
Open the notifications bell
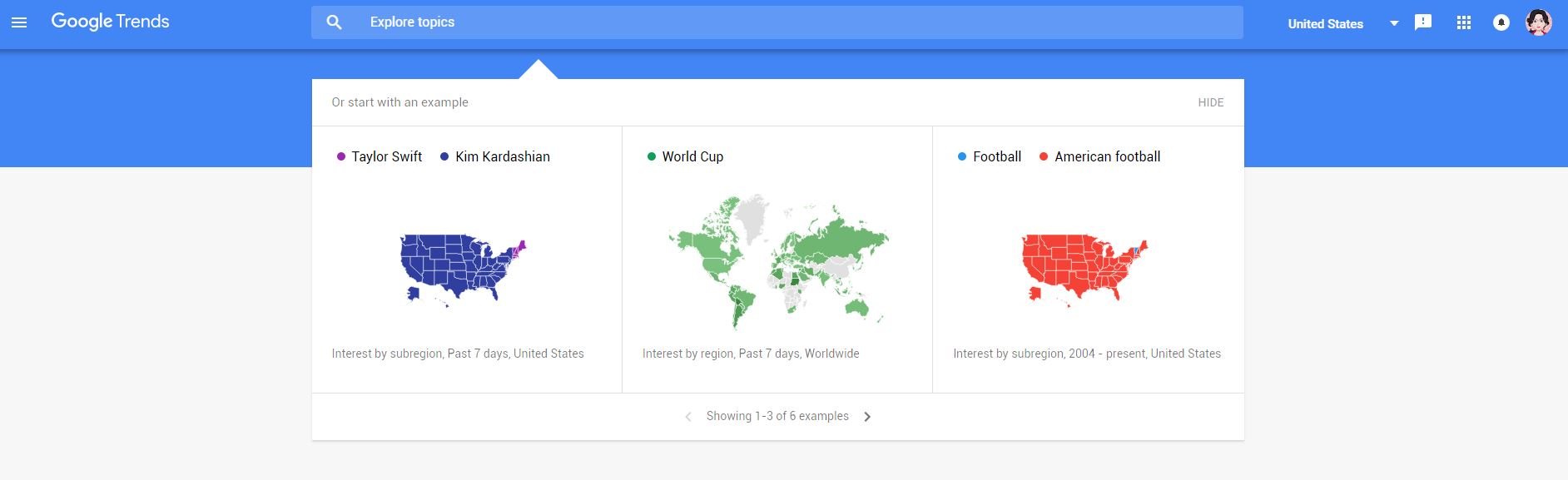[1501, 22]
